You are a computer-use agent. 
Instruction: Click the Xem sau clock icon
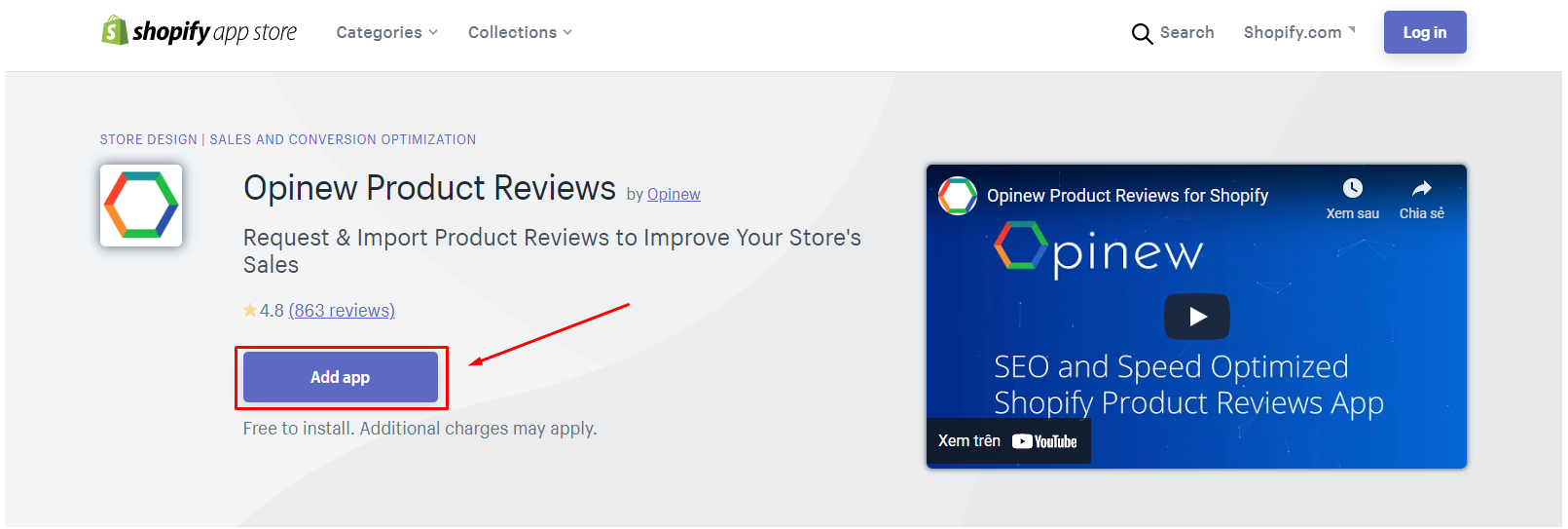coord(1353,188)
